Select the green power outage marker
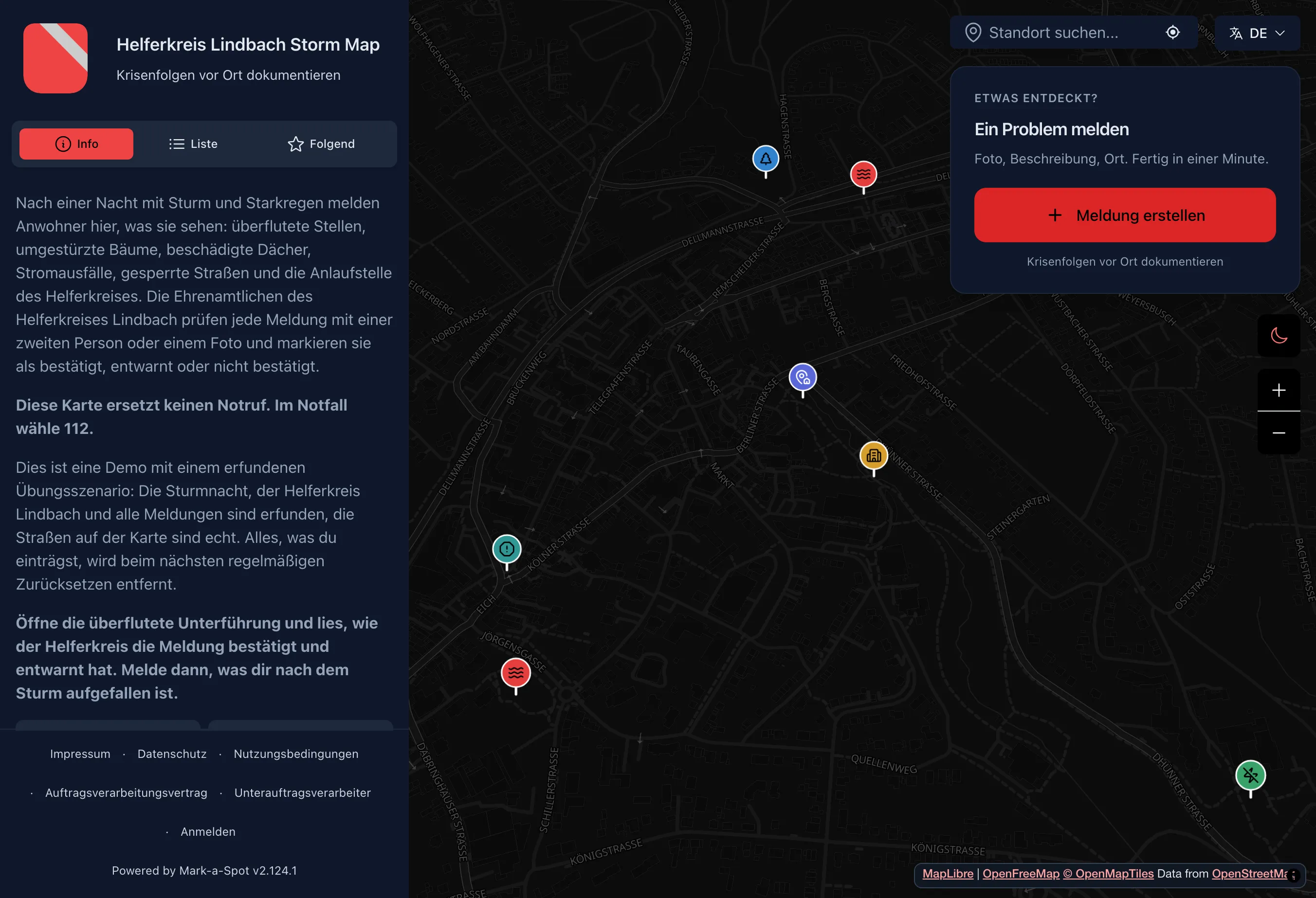Image resolution: width=1316 pixels, height=898 pixels. coord(1250,775)
